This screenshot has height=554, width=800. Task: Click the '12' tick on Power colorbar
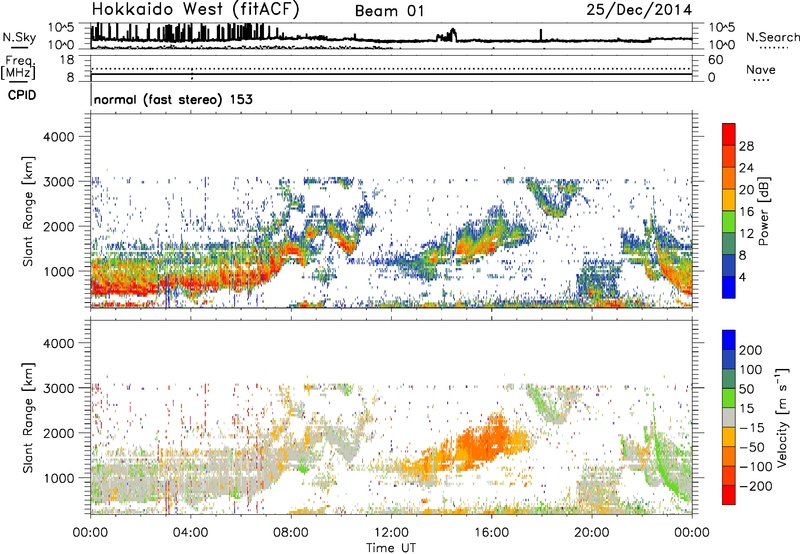[x=746, y=233]
